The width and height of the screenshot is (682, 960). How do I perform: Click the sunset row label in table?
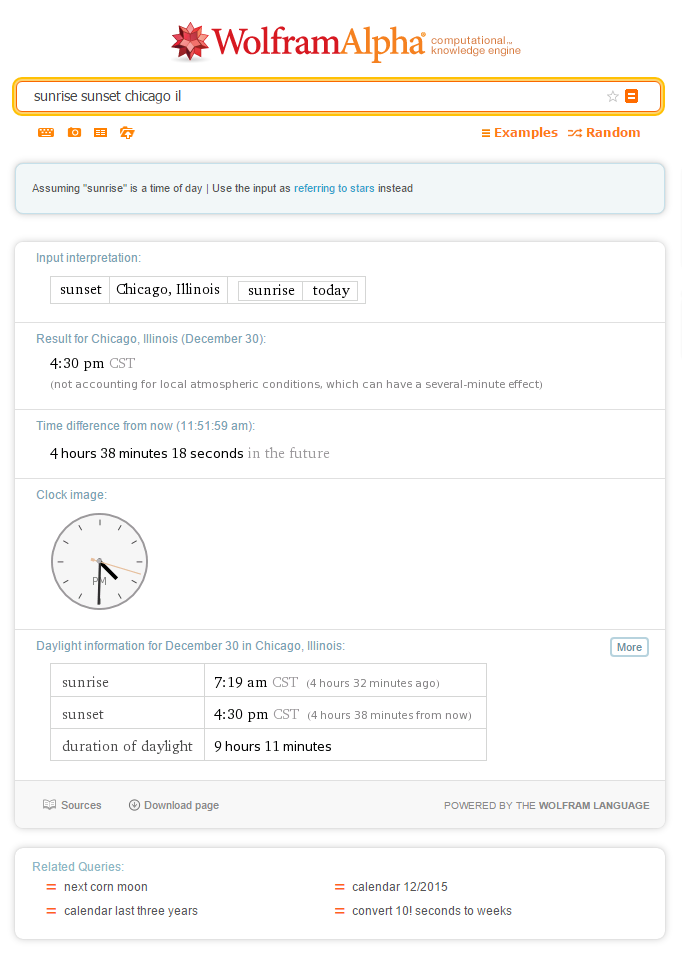pos(83,714)
